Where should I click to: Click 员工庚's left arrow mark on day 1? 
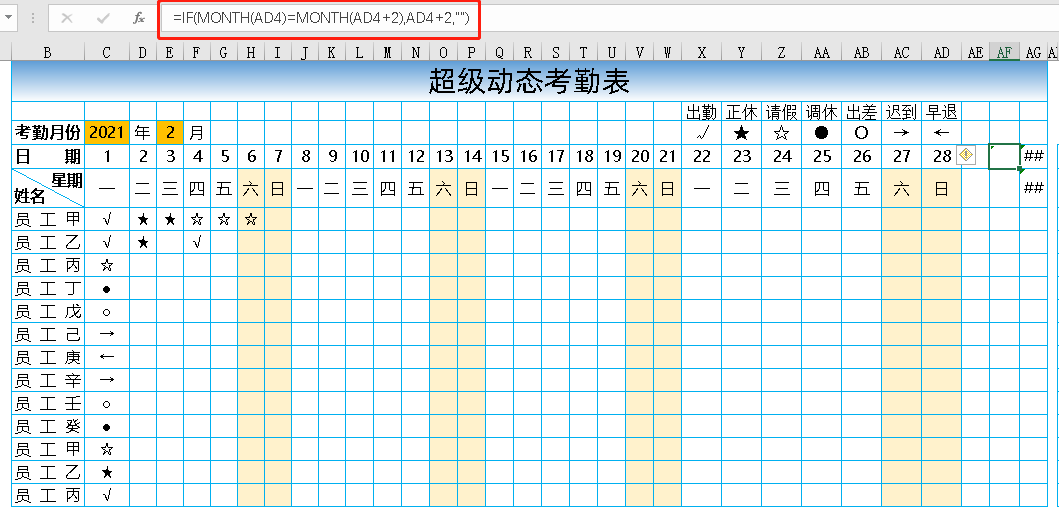click(107, 357)
